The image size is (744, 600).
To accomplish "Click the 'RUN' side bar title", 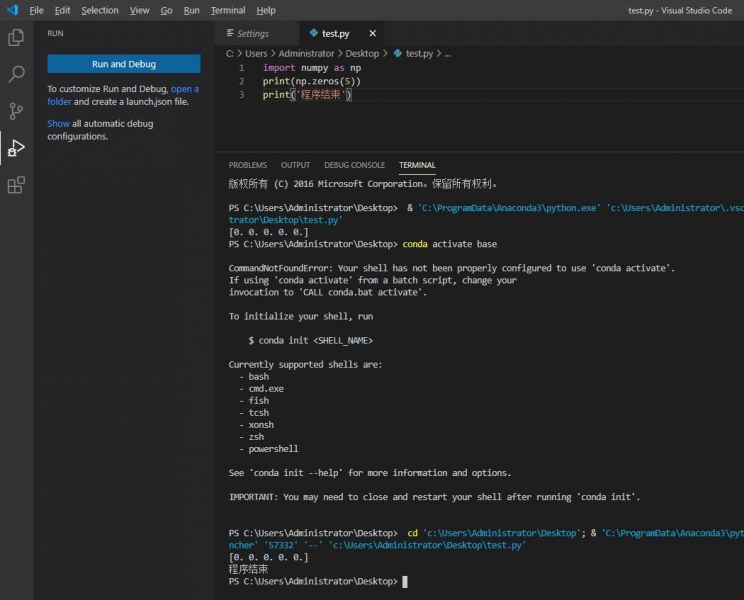I will pyautogui.click(x=55, y=33).
